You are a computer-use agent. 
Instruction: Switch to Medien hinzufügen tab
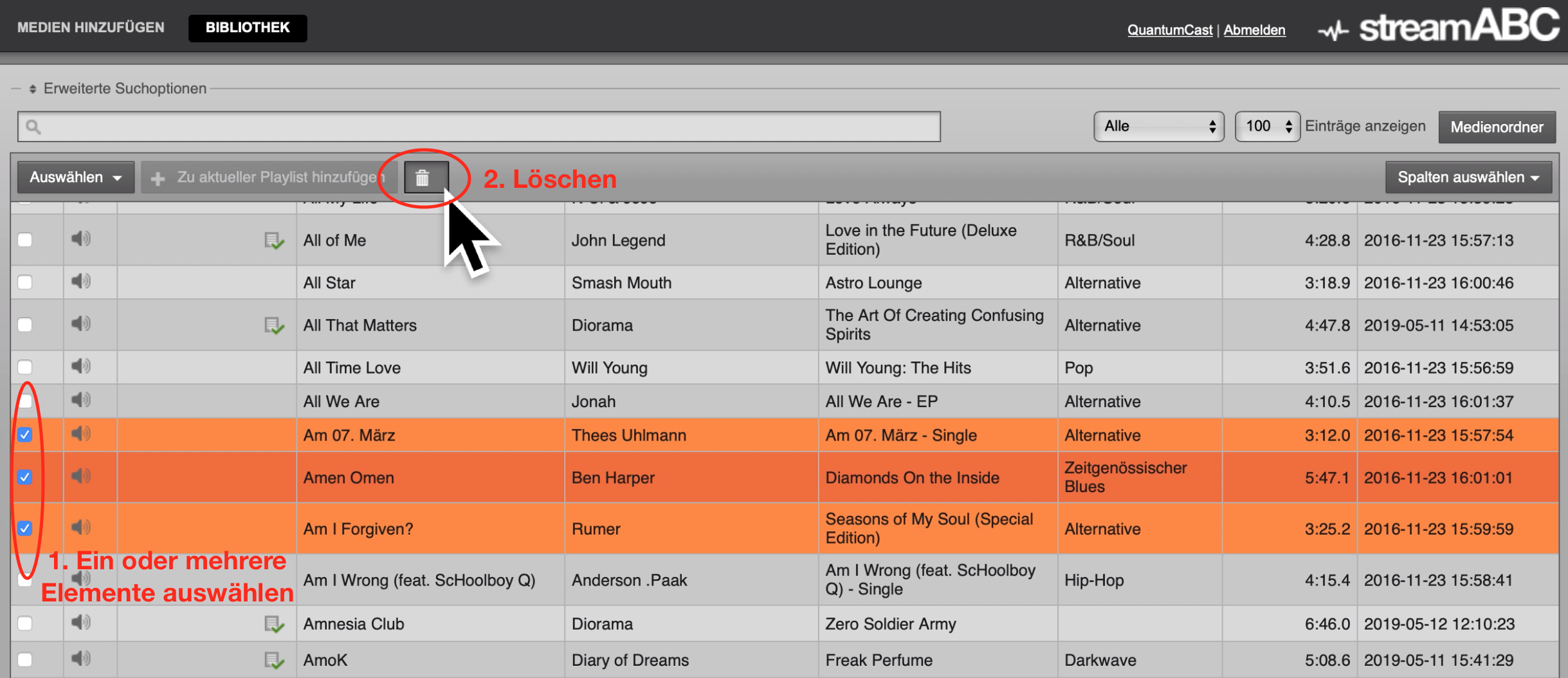click(91, 28)
